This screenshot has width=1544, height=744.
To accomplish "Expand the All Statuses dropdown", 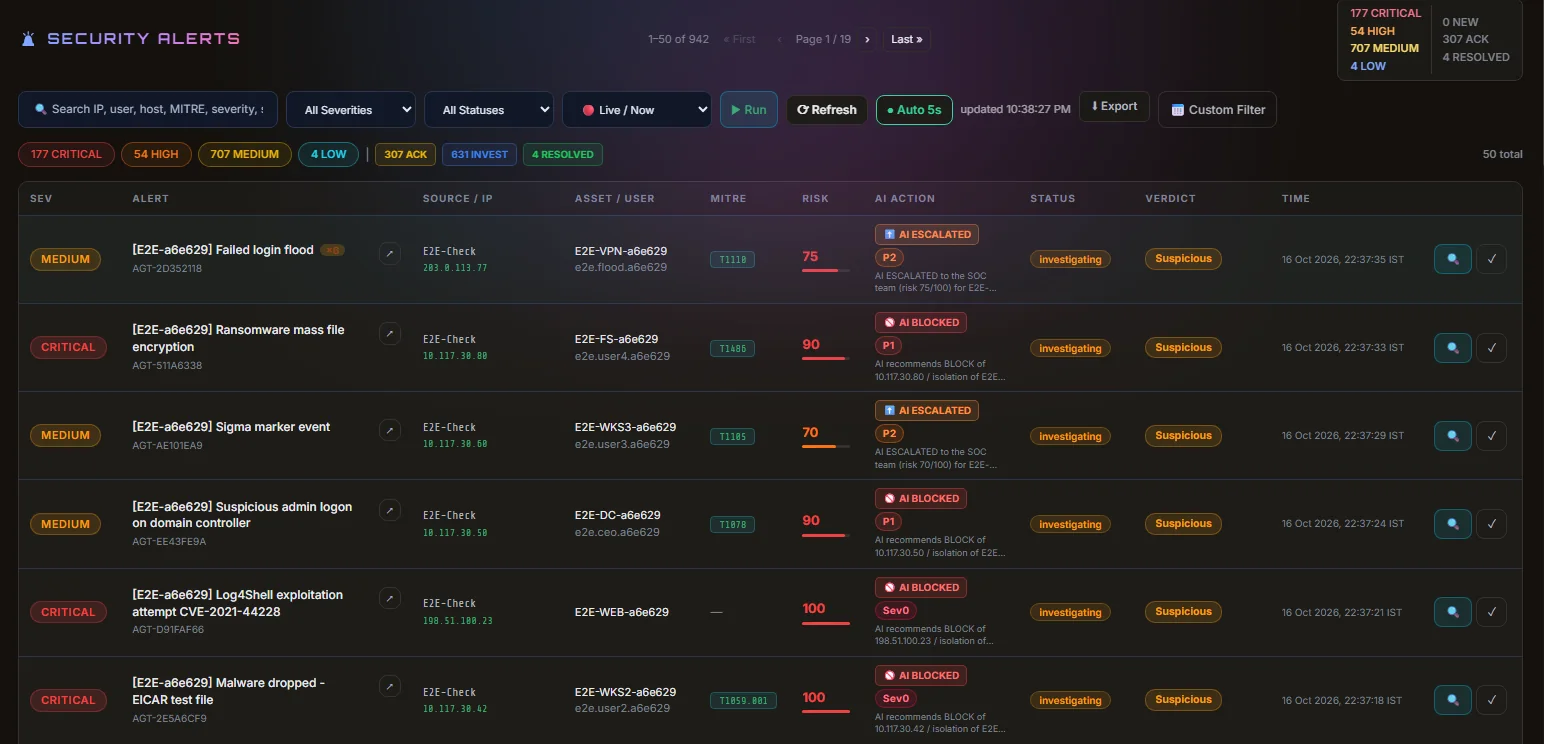I will click(489, 110).
